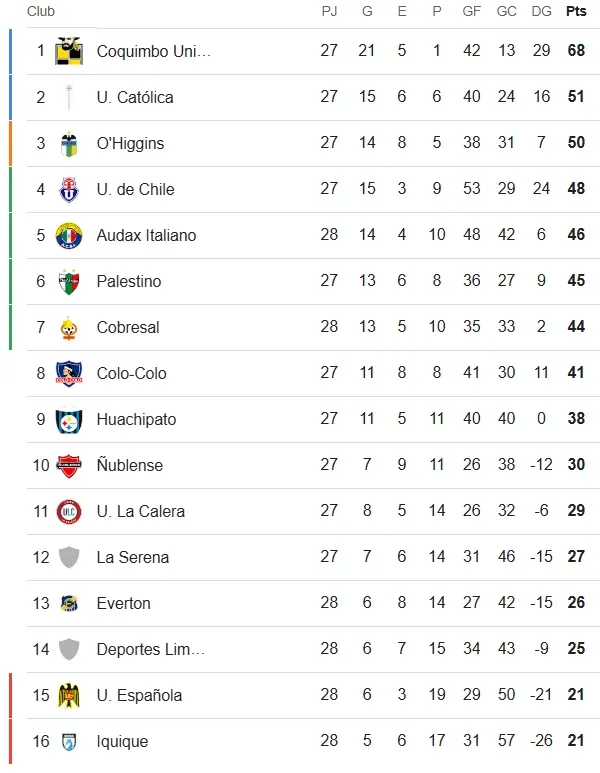600x773 pixels.
Task: Click the Everton club crest
Action: pos(69,603)
